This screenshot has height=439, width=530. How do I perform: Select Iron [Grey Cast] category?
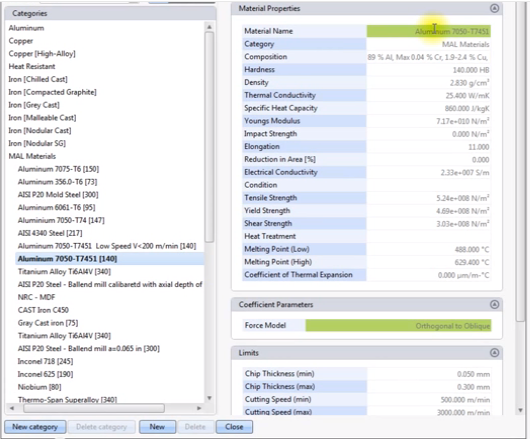coord(34,105)
